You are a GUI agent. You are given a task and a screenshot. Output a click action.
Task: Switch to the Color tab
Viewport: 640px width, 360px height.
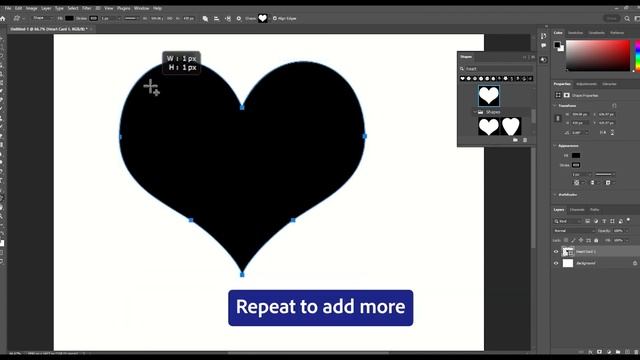click(x=558, y=33)
